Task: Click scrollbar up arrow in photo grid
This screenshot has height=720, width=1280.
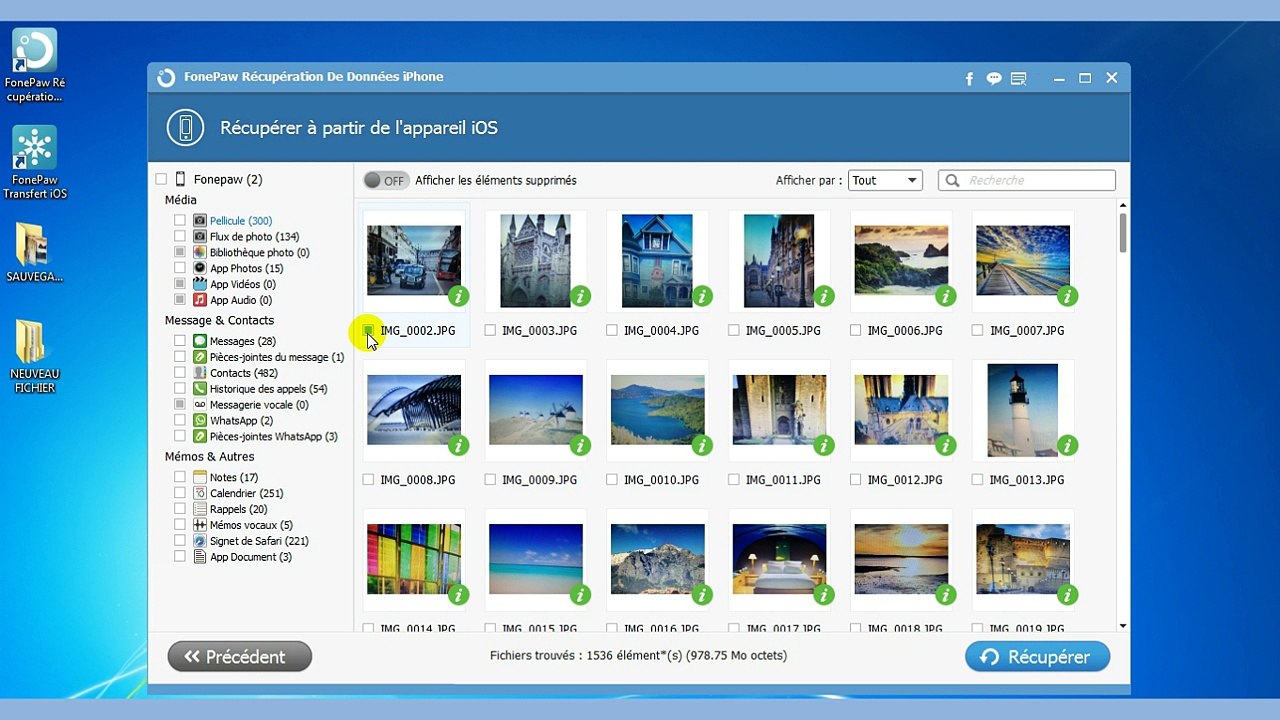Action: [1123, 204]
